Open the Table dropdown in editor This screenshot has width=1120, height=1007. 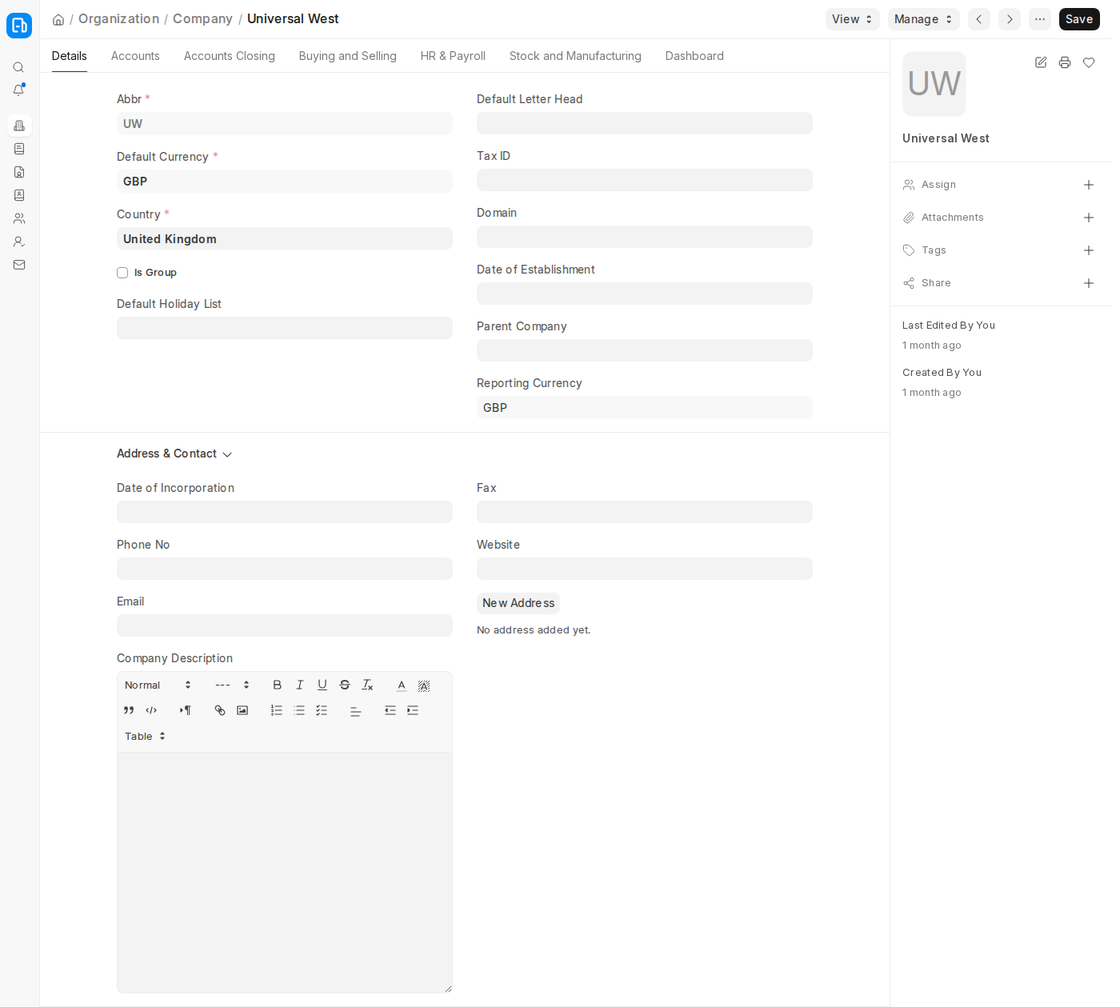145,736
